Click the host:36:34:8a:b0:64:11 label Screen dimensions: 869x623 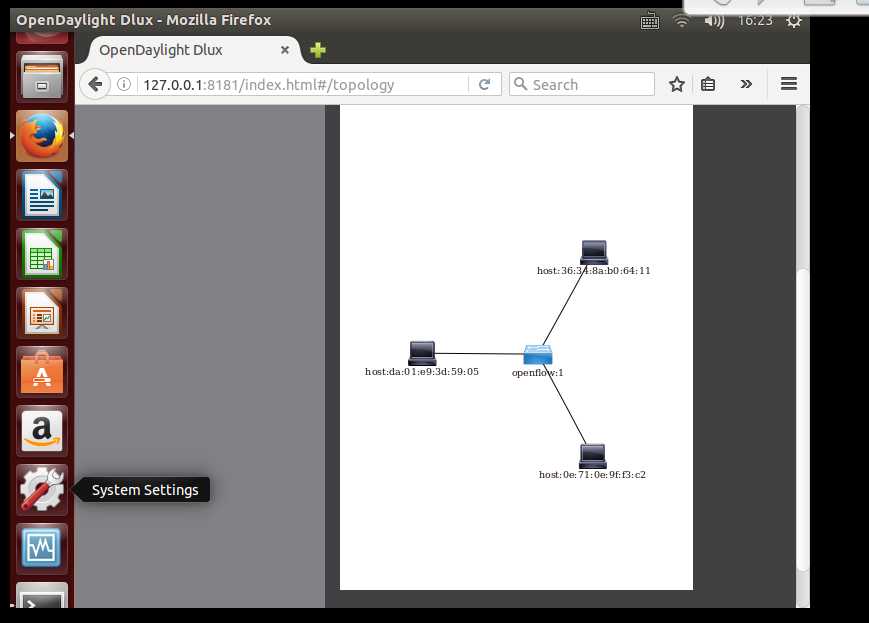(x=594, y=270)
